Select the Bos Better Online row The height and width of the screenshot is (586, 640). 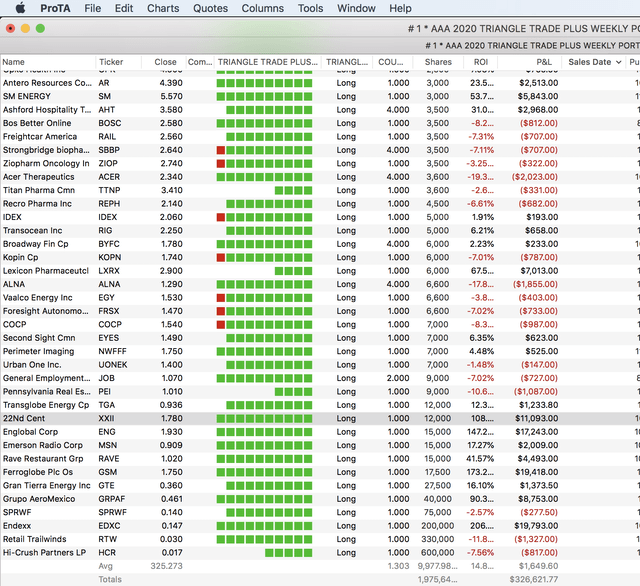coord(320,123)
